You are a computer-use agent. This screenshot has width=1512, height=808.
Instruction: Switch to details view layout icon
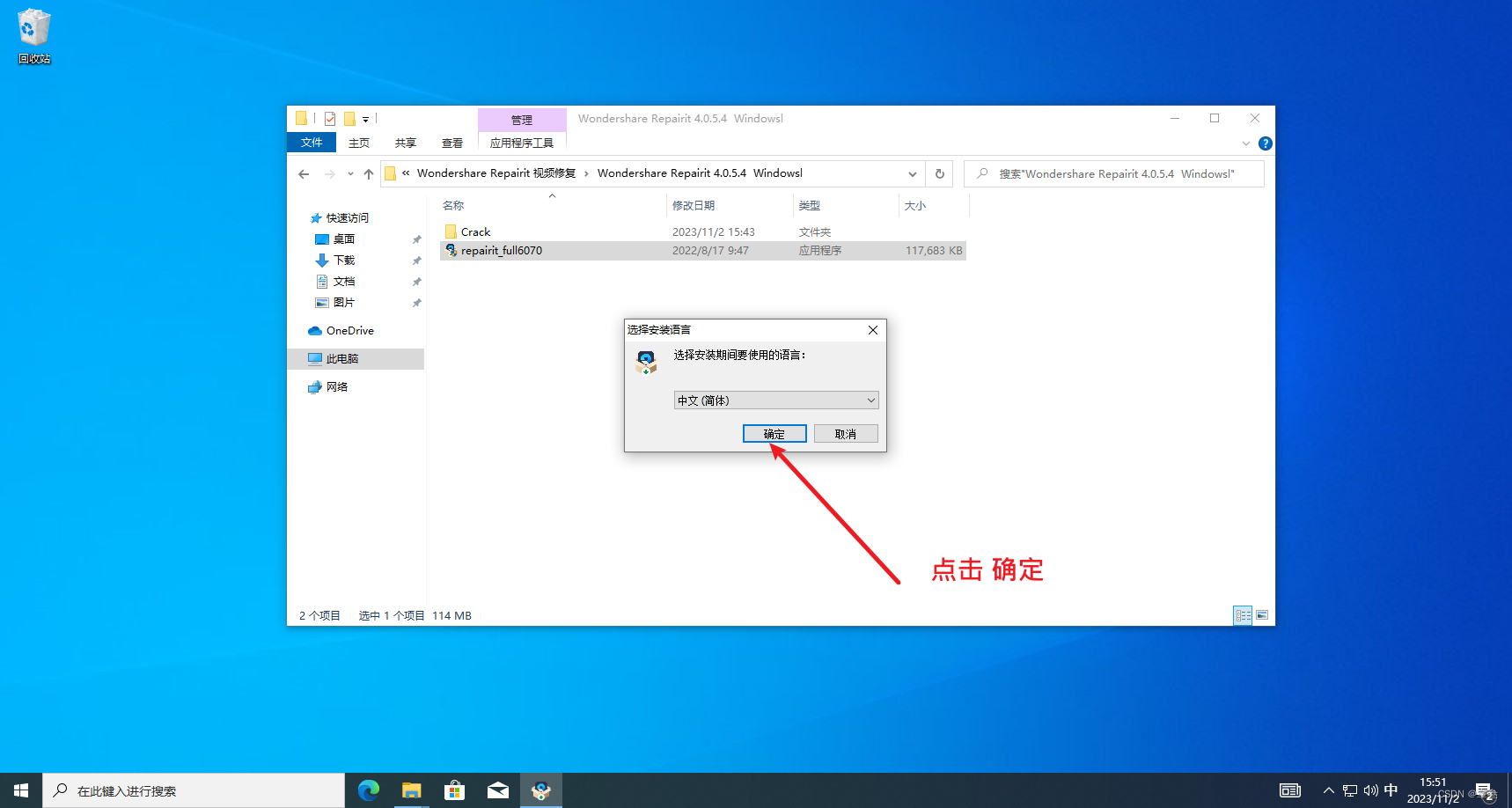[x=1243, y=615]
